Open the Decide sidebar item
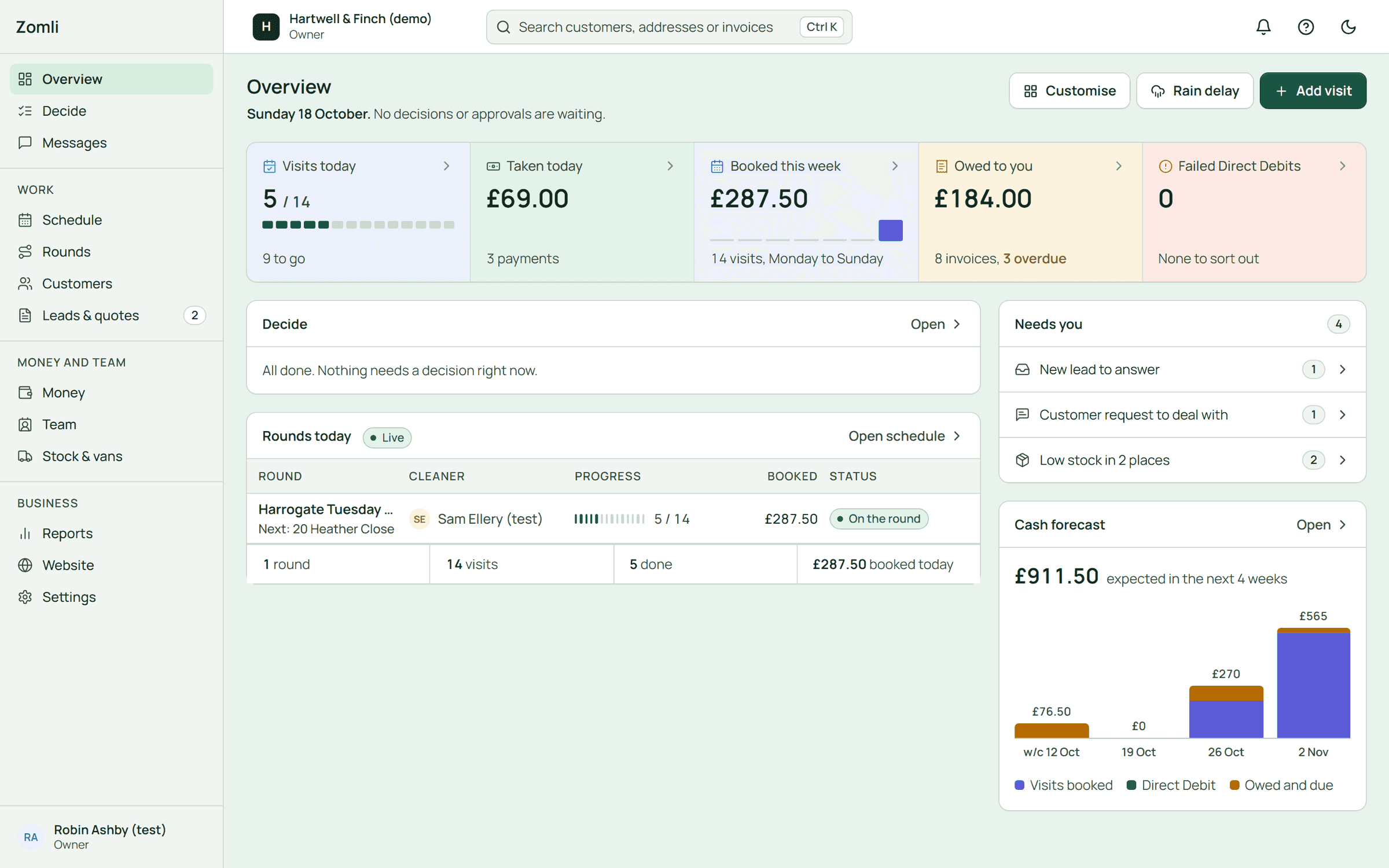 [x=111, y=111]
